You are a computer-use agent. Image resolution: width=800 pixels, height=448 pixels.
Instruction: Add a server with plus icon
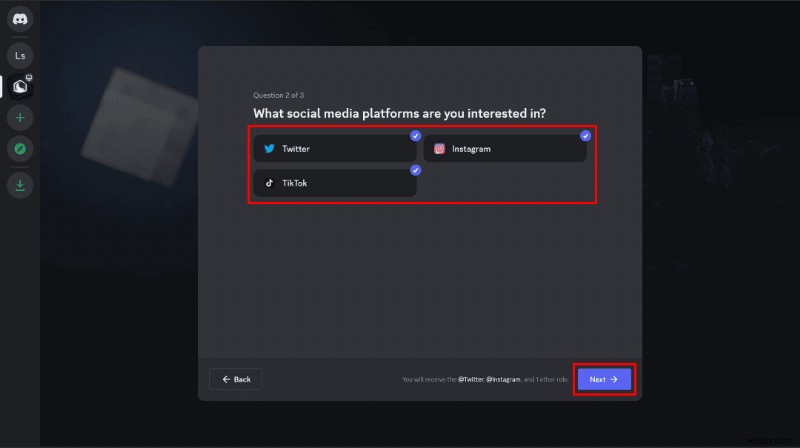pos(20,118)
